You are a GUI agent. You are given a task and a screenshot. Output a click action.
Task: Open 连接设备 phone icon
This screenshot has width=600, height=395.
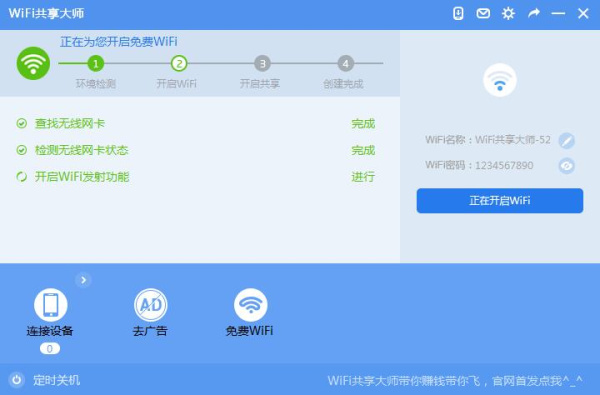point(51,305)
